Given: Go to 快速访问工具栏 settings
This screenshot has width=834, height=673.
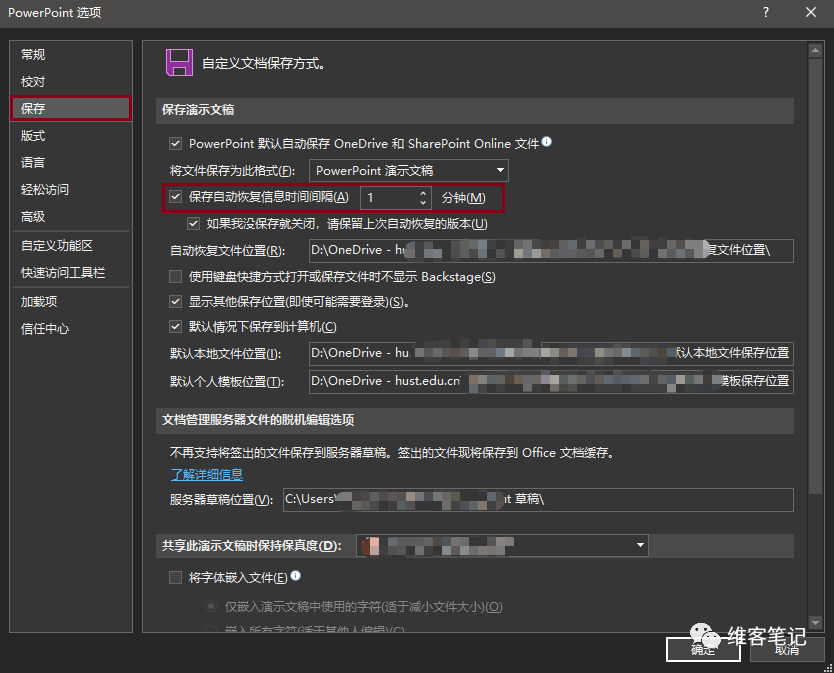Looking at the screenshot, I should coord(63,272).
